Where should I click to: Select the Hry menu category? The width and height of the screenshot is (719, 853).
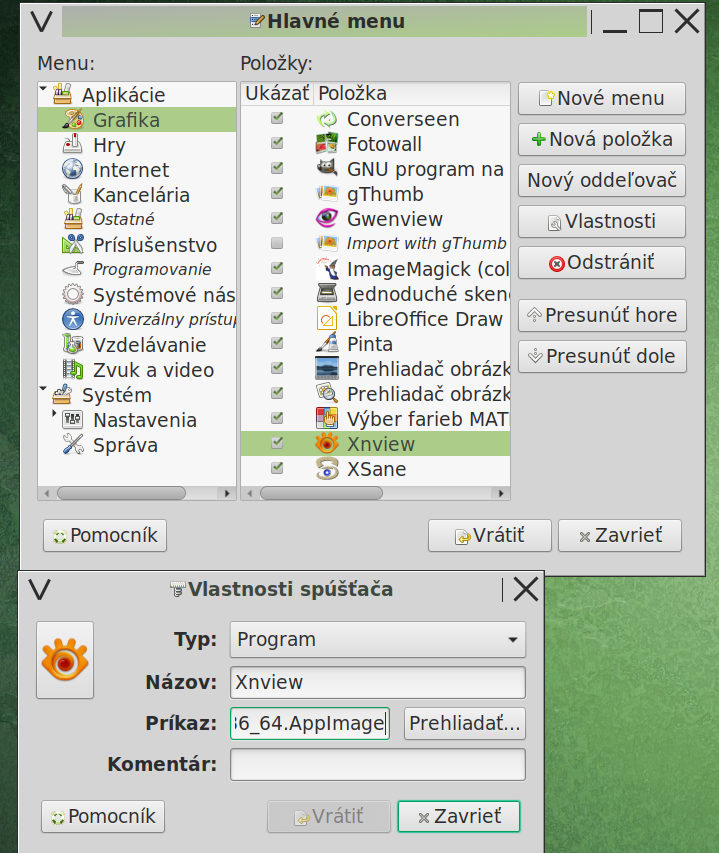(x=109, y=145)
